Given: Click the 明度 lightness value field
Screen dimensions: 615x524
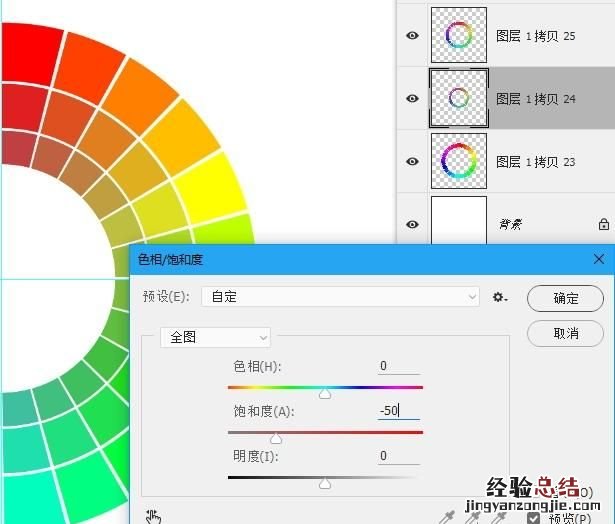Looking at the screenshot, I should tap(398, 456).
